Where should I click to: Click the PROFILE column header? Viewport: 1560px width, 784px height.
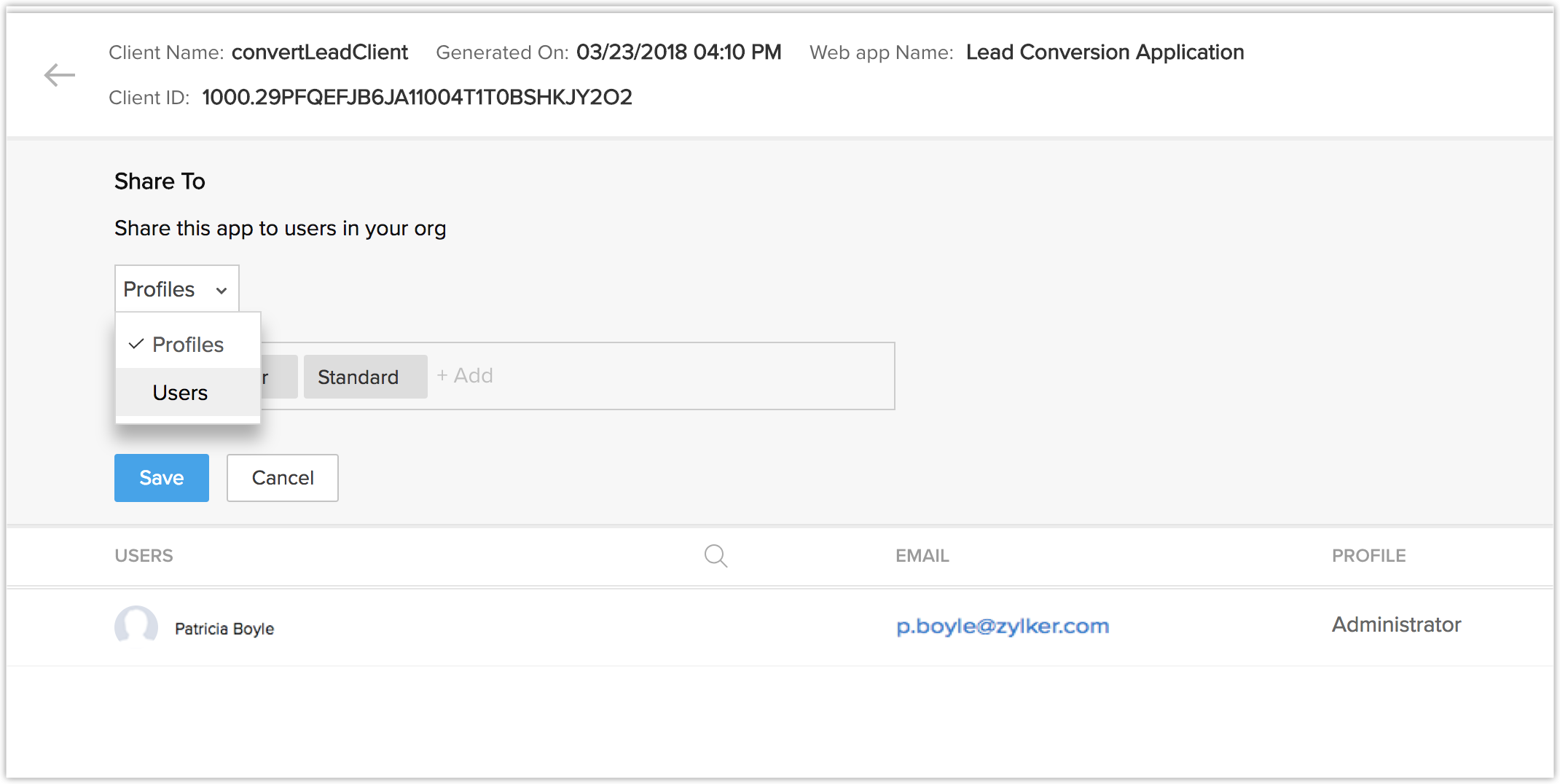pyautogui.click(x=1368, y=556)
